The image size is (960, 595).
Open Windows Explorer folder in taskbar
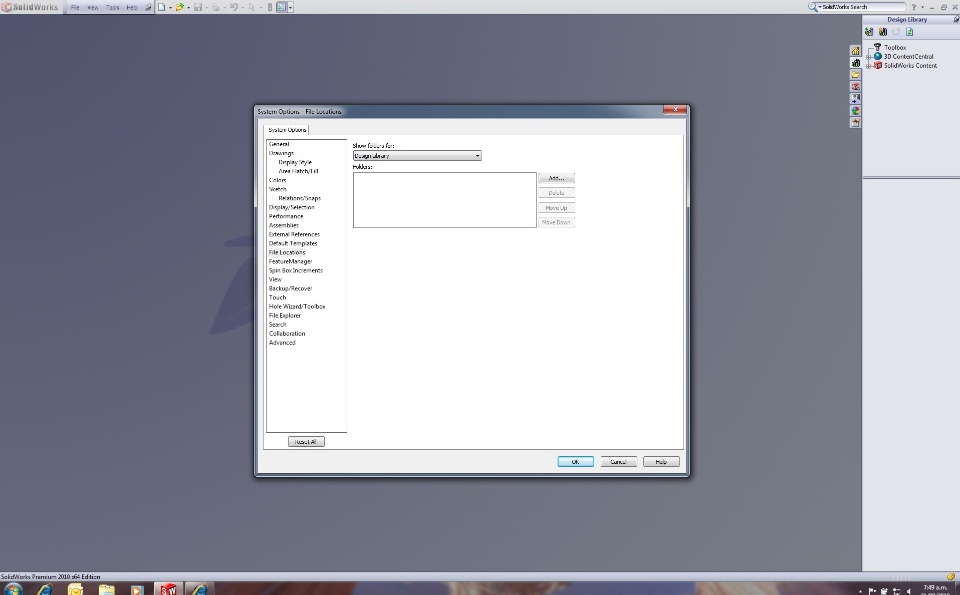click(x=107, y=589)
